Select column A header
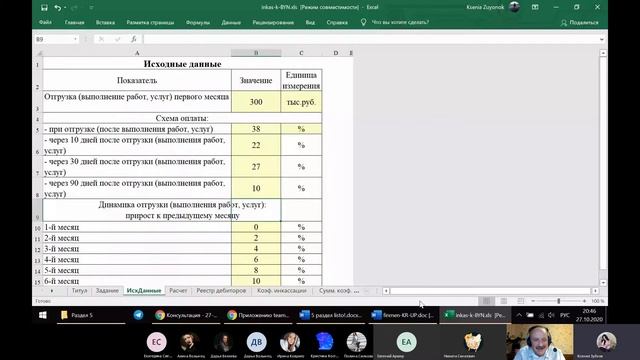 [137, 53]
